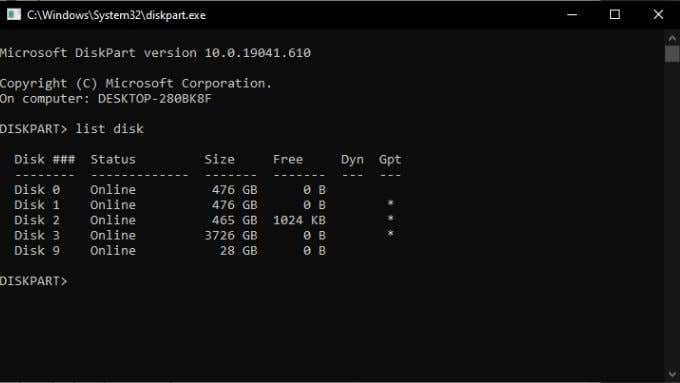Click the Disk 9 row with 28 GB
The image size is (680, 383).
(x=170, y=250)
